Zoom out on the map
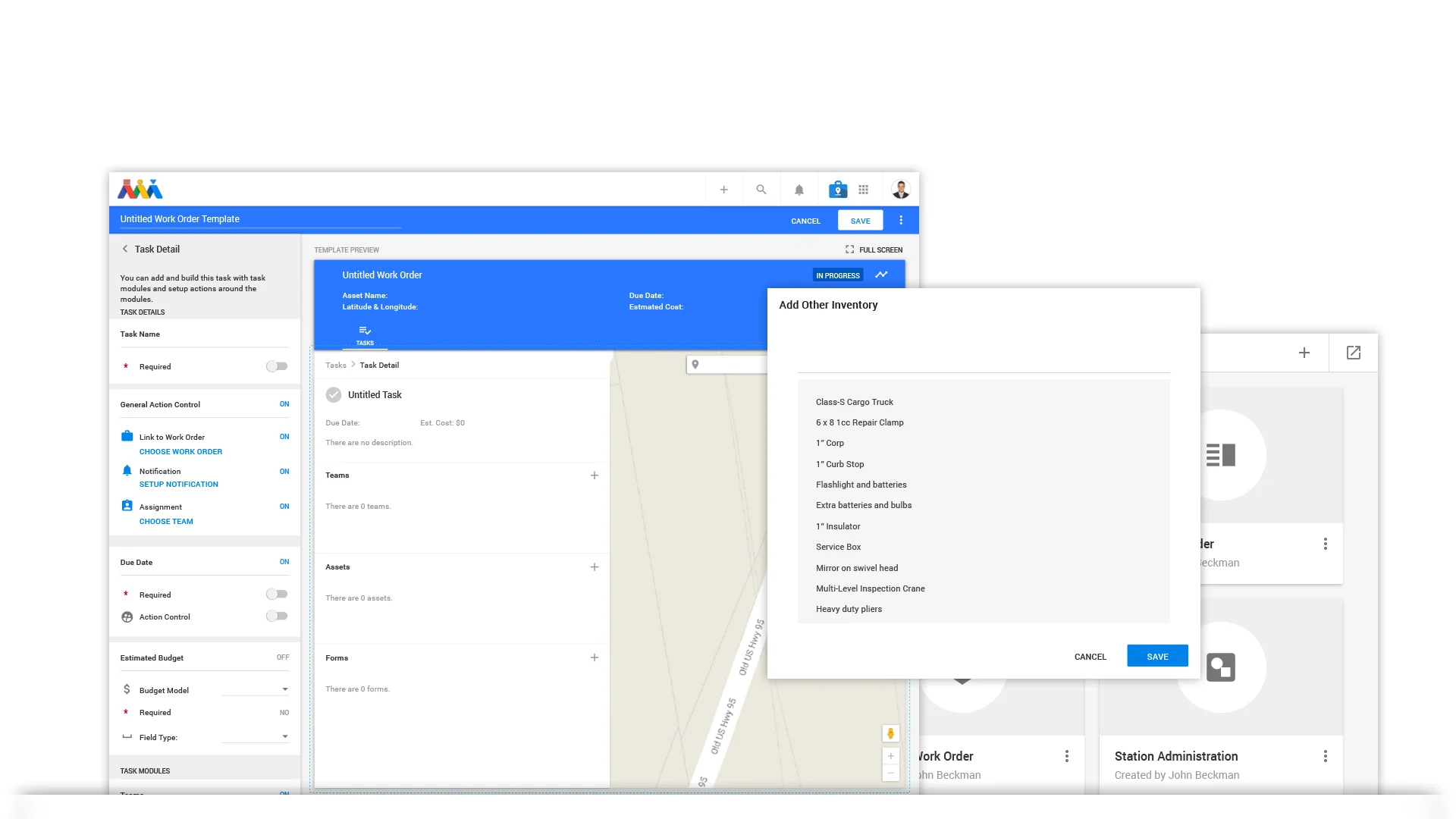 click(x=891, y=773)
